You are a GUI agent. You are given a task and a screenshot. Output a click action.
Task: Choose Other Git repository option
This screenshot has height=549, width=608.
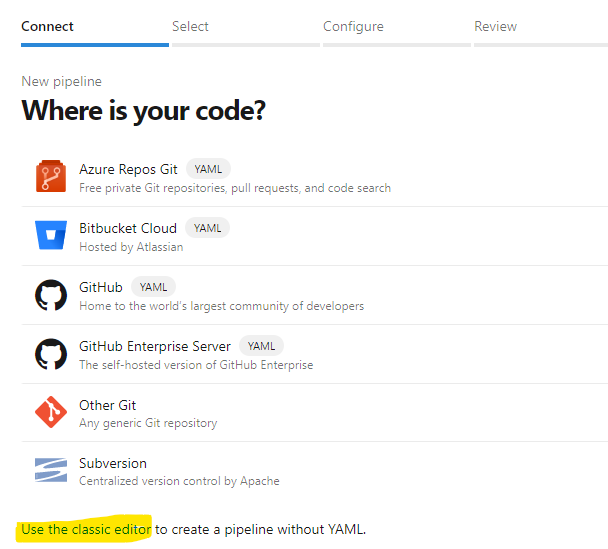[x=315, y=413]
